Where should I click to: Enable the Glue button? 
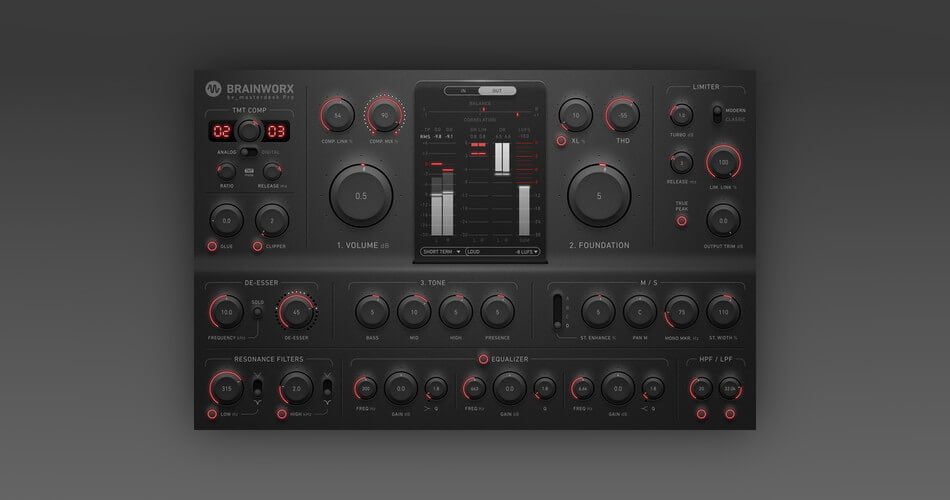coord(212,246)
